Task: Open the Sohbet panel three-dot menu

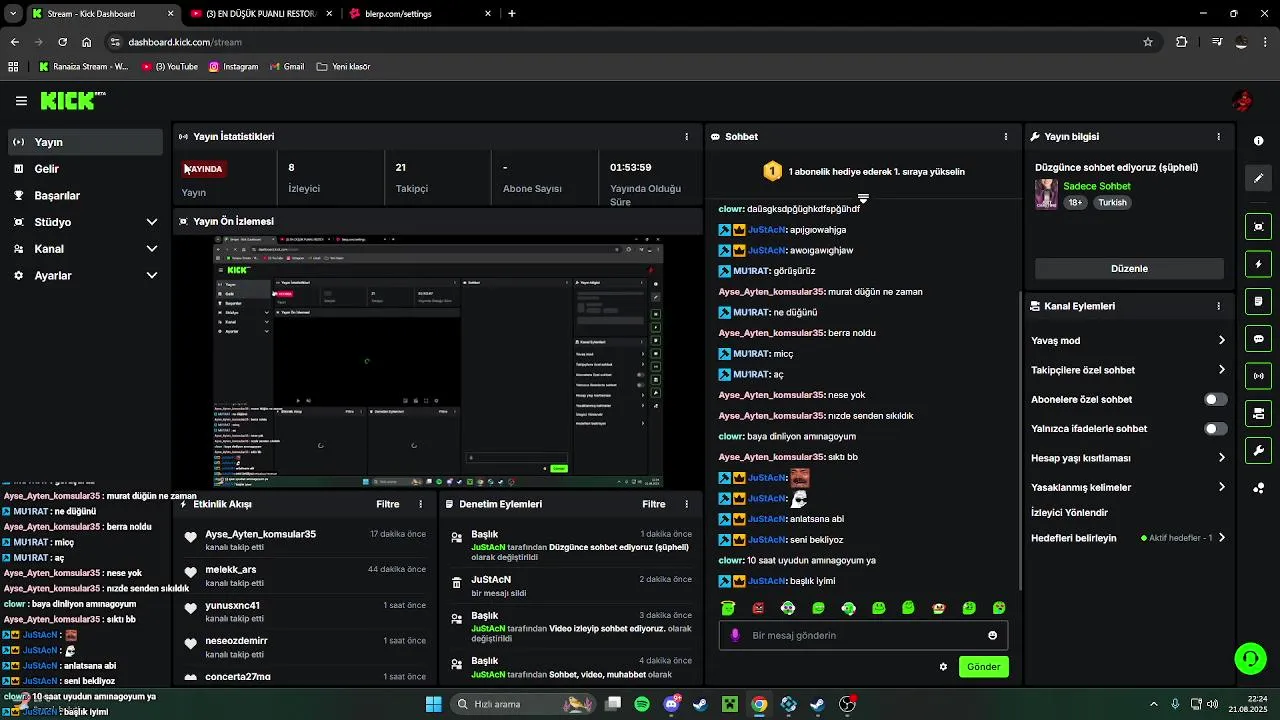Action: pos(1006,136)
